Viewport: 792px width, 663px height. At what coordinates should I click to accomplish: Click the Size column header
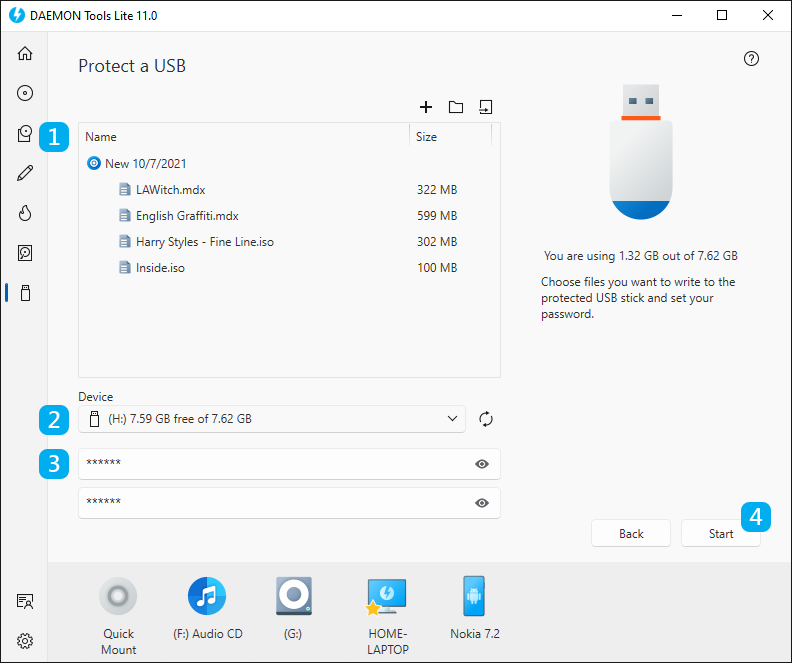(x=450, y=136)
